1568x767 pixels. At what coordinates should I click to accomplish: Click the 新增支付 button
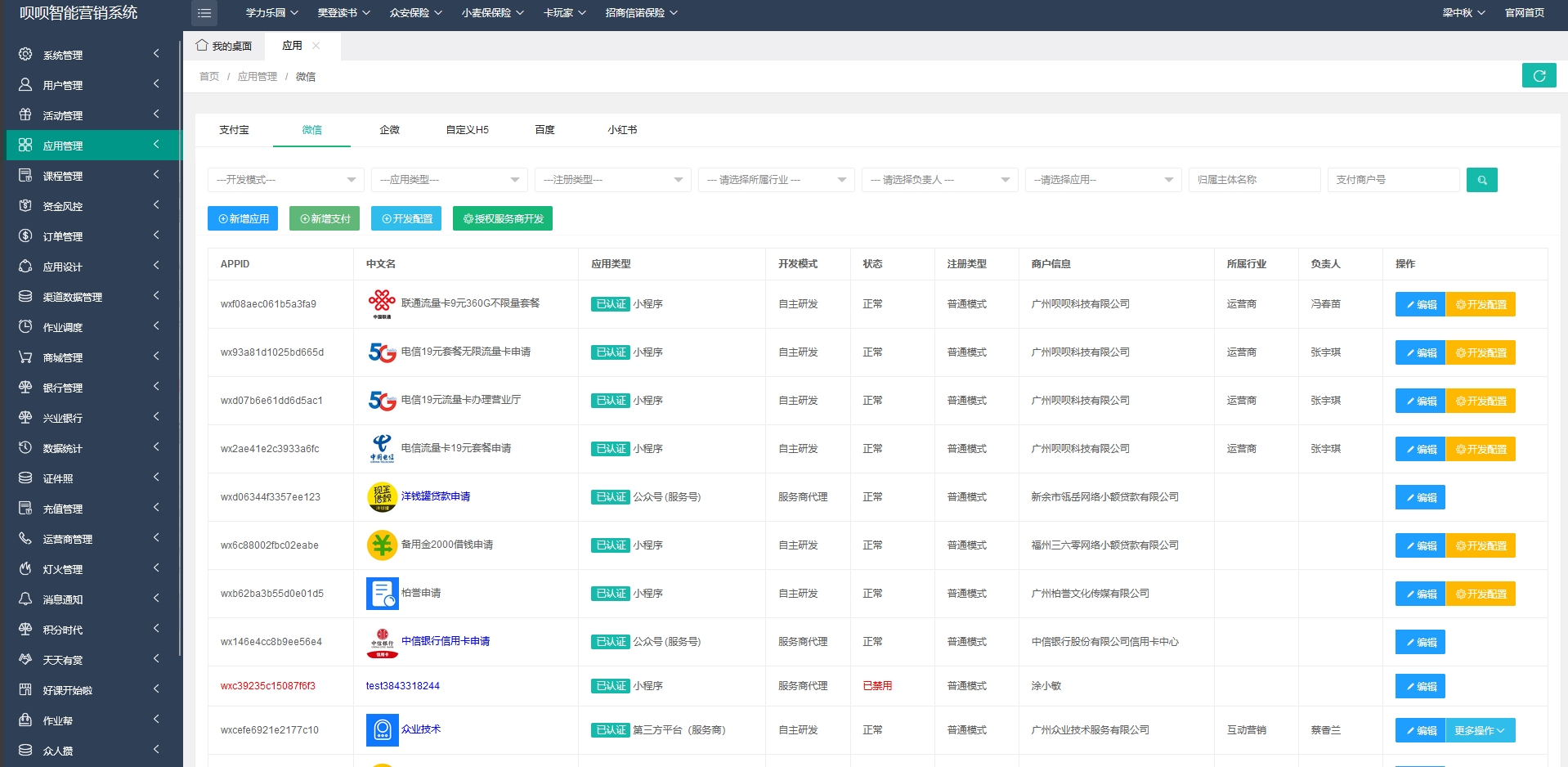[x=325, y=219]
